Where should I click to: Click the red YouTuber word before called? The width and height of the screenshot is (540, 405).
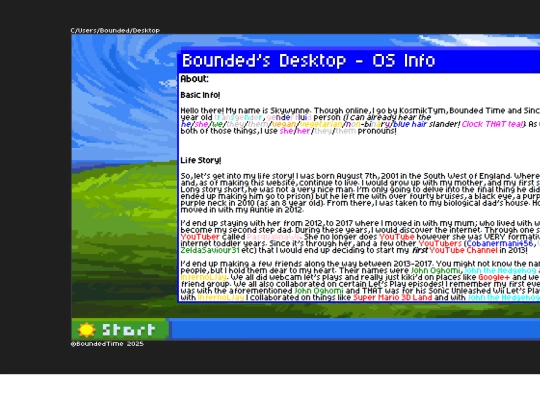point(200,237)
